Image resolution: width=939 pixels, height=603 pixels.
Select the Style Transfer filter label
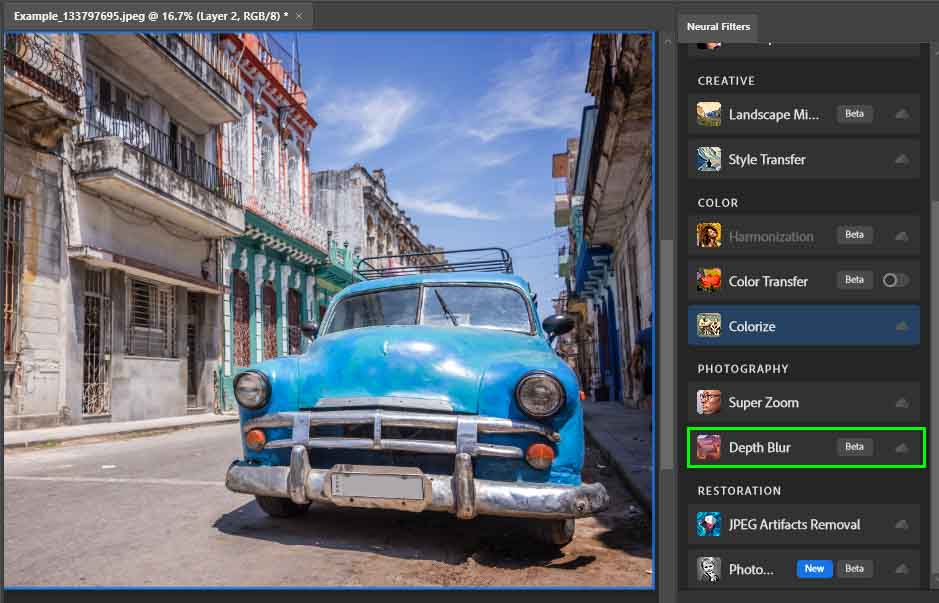click(x=767, y=159)
